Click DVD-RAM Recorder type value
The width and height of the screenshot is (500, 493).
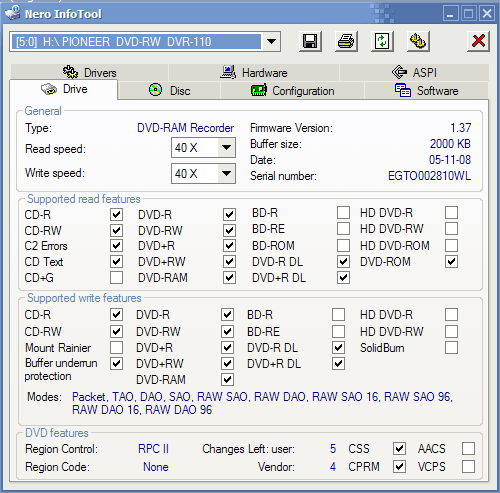tap(185, 128)
